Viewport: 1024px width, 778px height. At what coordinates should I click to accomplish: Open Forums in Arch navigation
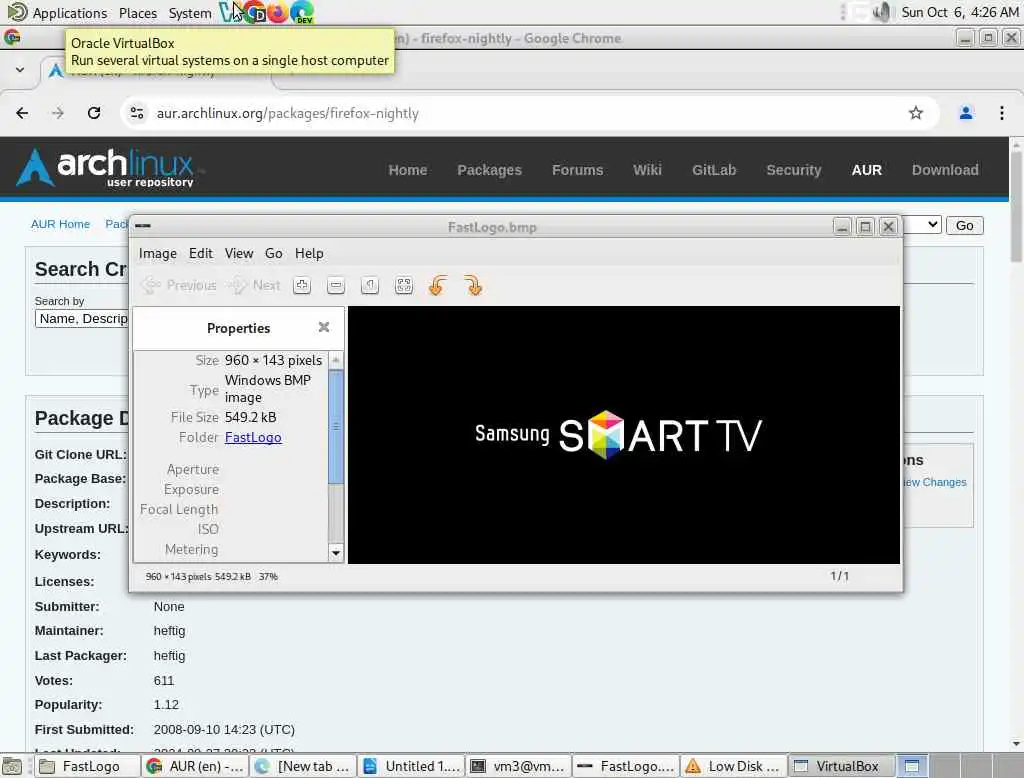[x=577, y=170]
